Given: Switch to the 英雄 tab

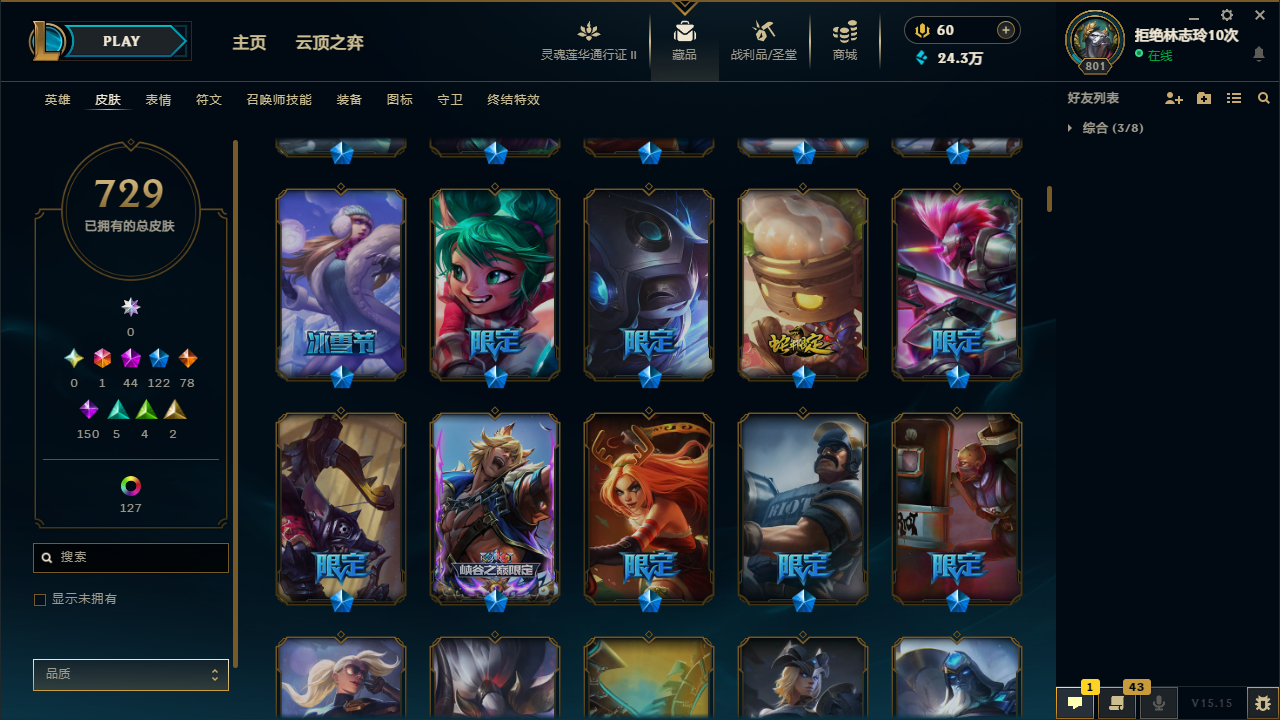Looking at the screenshot, I should pos(58,100).
